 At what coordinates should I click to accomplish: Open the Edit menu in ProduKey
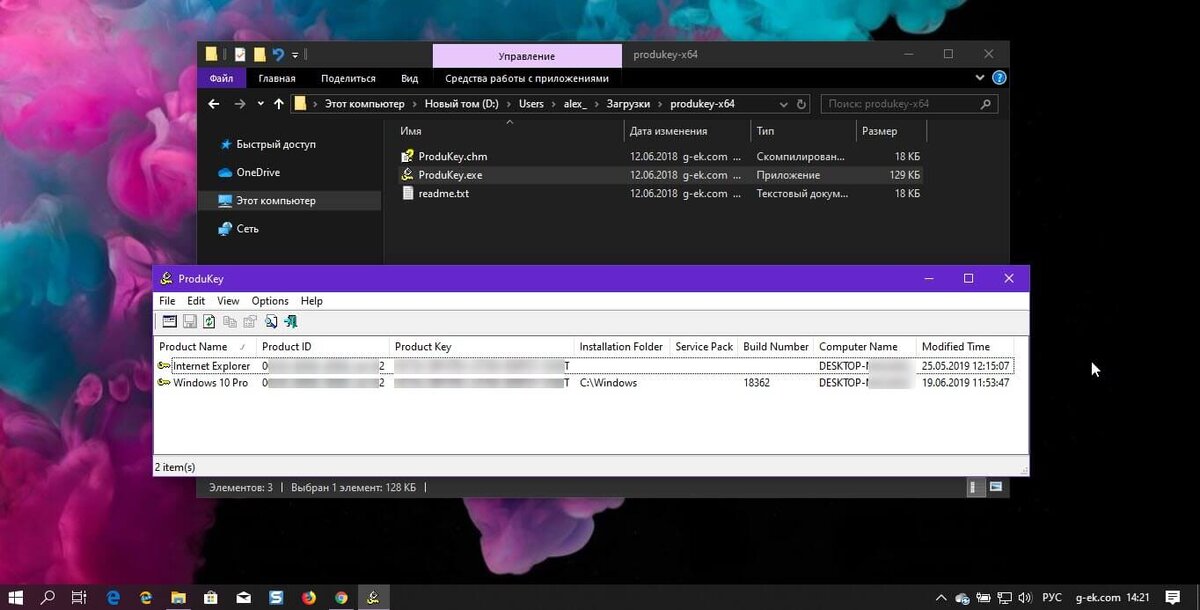[x=196, y=301]
